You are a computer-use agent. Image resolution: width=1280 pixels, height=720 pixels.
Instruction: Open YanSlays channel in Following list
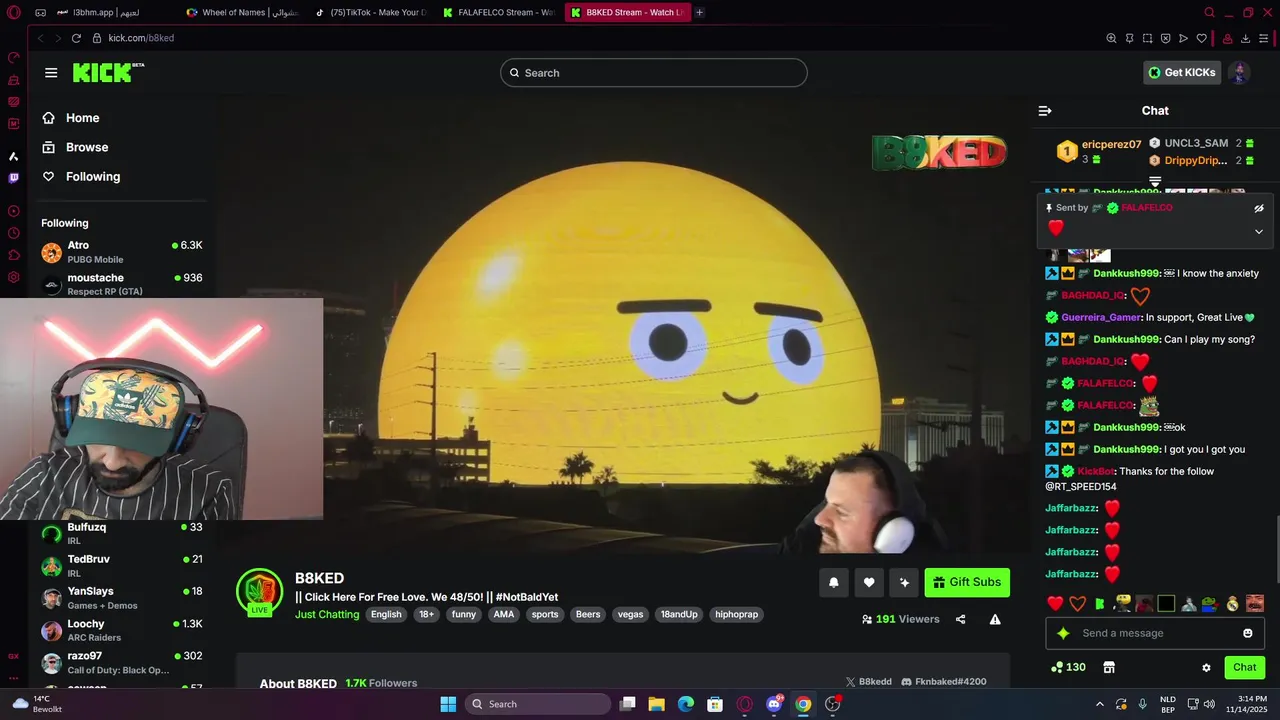pos(122,598)
